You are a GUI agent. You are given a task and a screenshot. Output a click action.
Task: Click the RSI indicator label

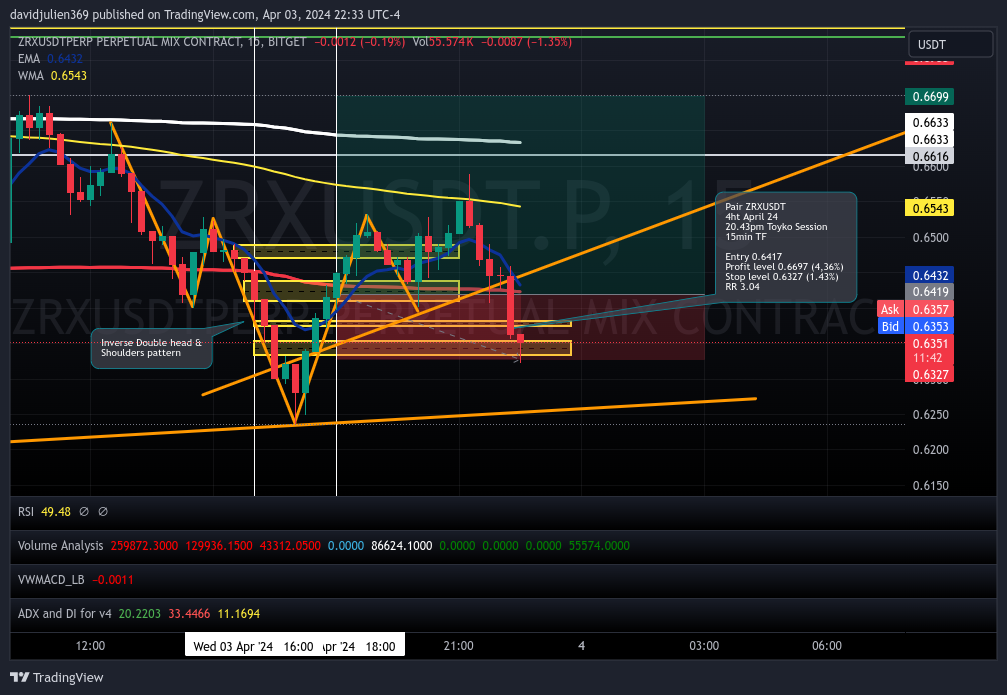tap(26, 512)
